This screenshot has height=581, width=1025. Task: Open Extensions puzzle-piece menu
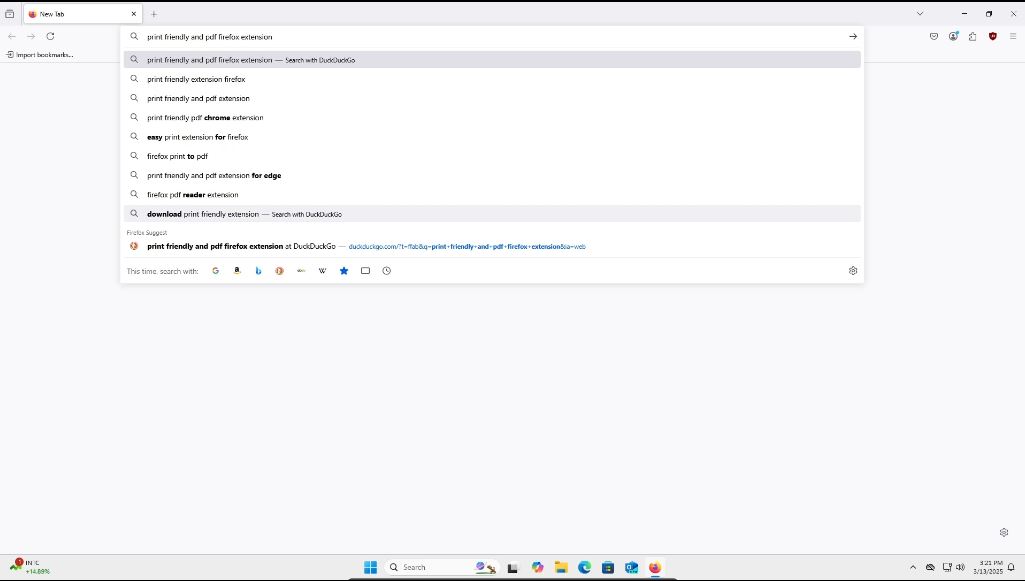[973, 37]
